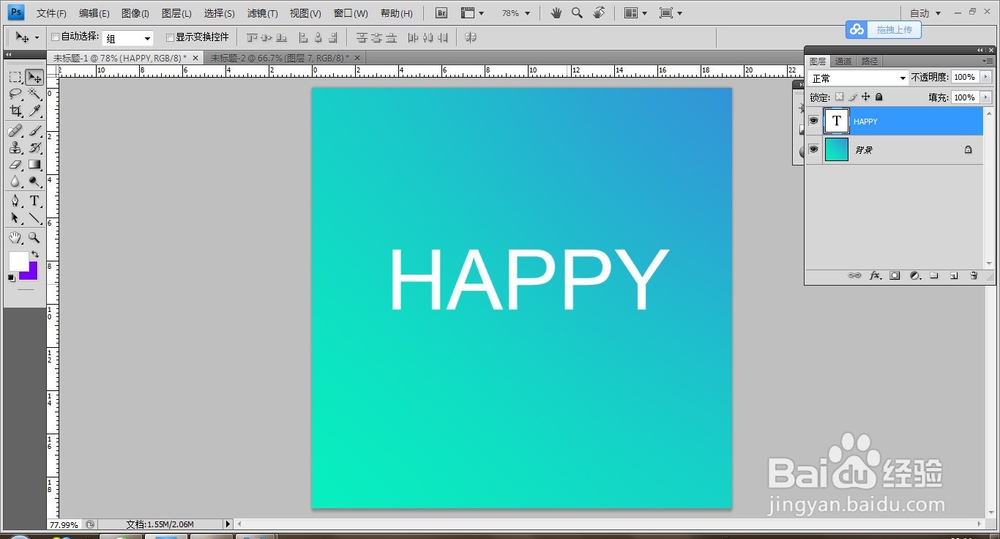The image size is (1000, 539).
Task: Open the 编辑(E) menu
Action: pos(94,13)
